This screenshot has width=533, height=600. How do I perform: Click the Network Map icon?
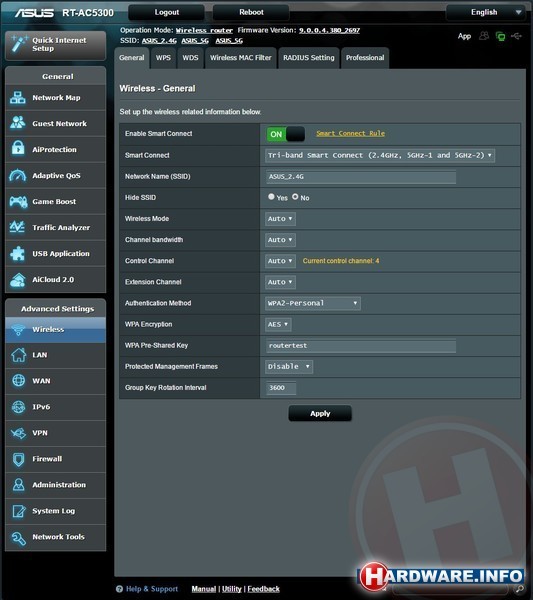point(18,98)
